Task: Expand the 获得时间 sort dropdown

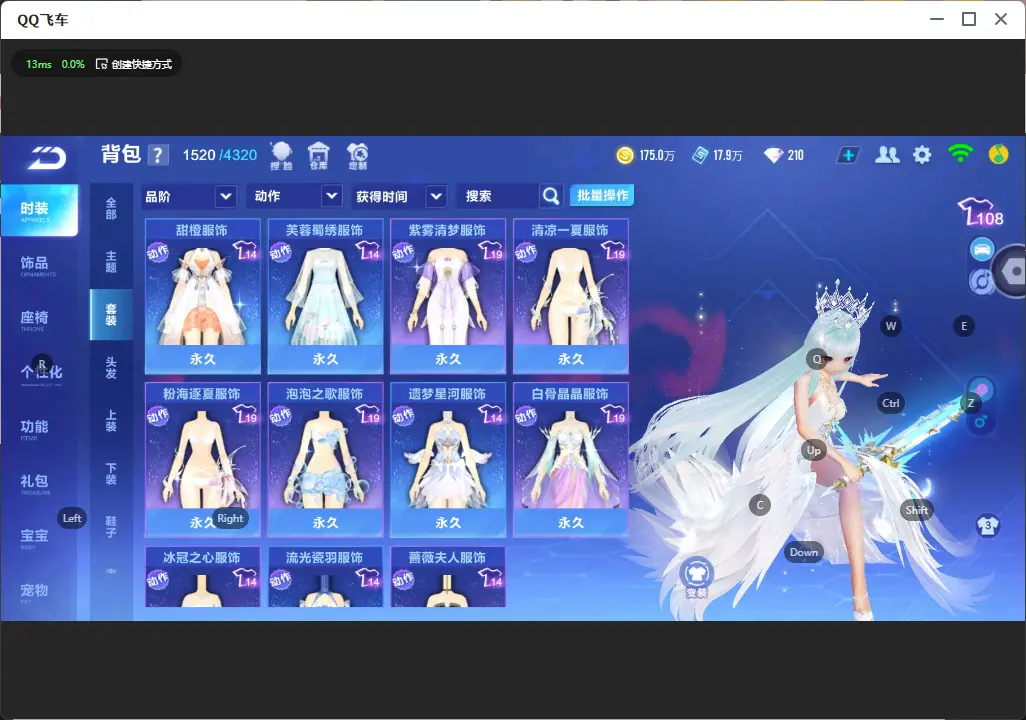Action: (x=399, y=196)
